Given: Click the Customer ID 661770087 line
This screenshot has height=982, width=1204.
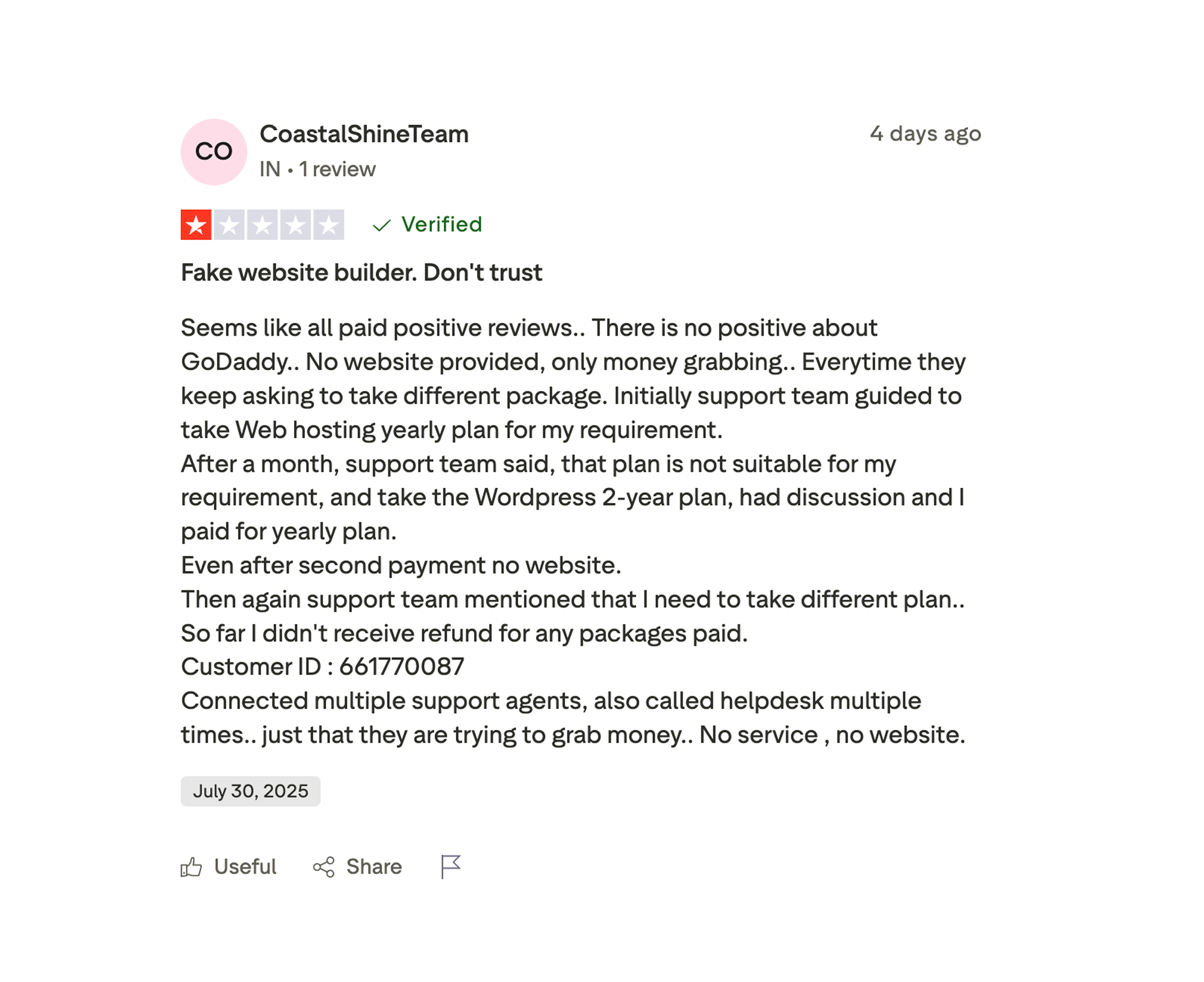Looking at the screenshot, I should click(x=322, y=666).
